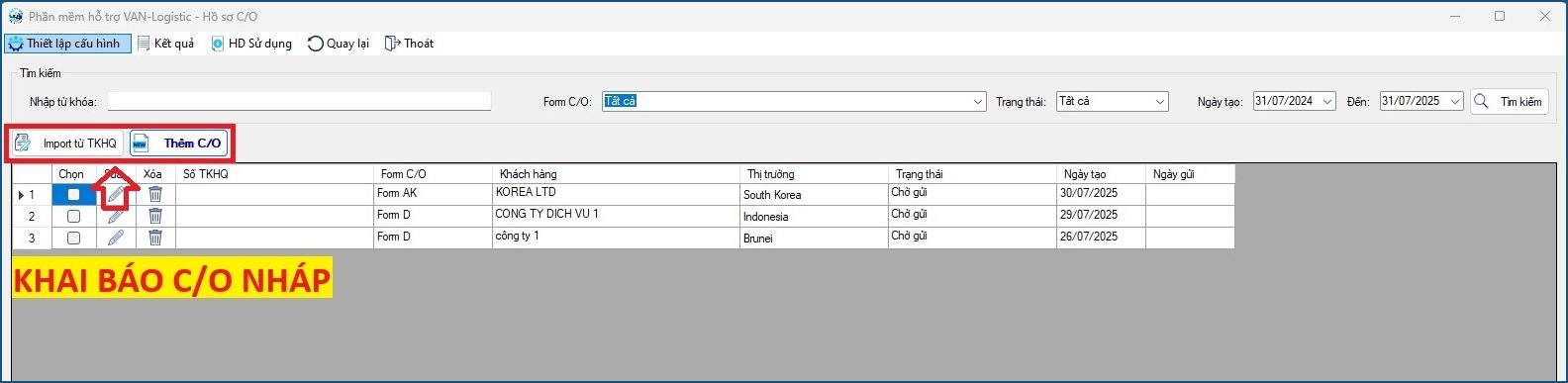The width and height of the screenshot is (1568, 383).
Task: Select row header number 3
Action: coord(32,238)
